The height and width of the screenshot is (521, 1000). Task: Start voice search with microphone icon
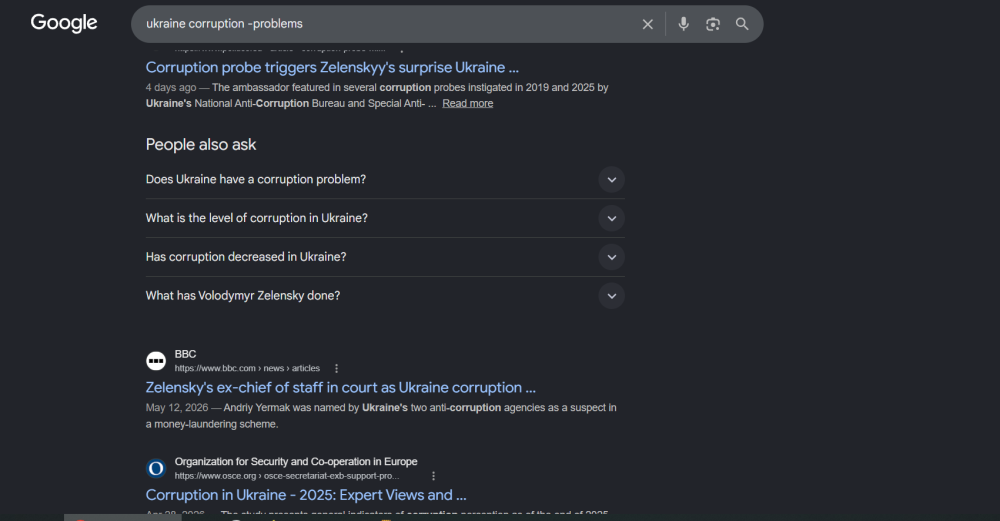click(x=683, y=24)
